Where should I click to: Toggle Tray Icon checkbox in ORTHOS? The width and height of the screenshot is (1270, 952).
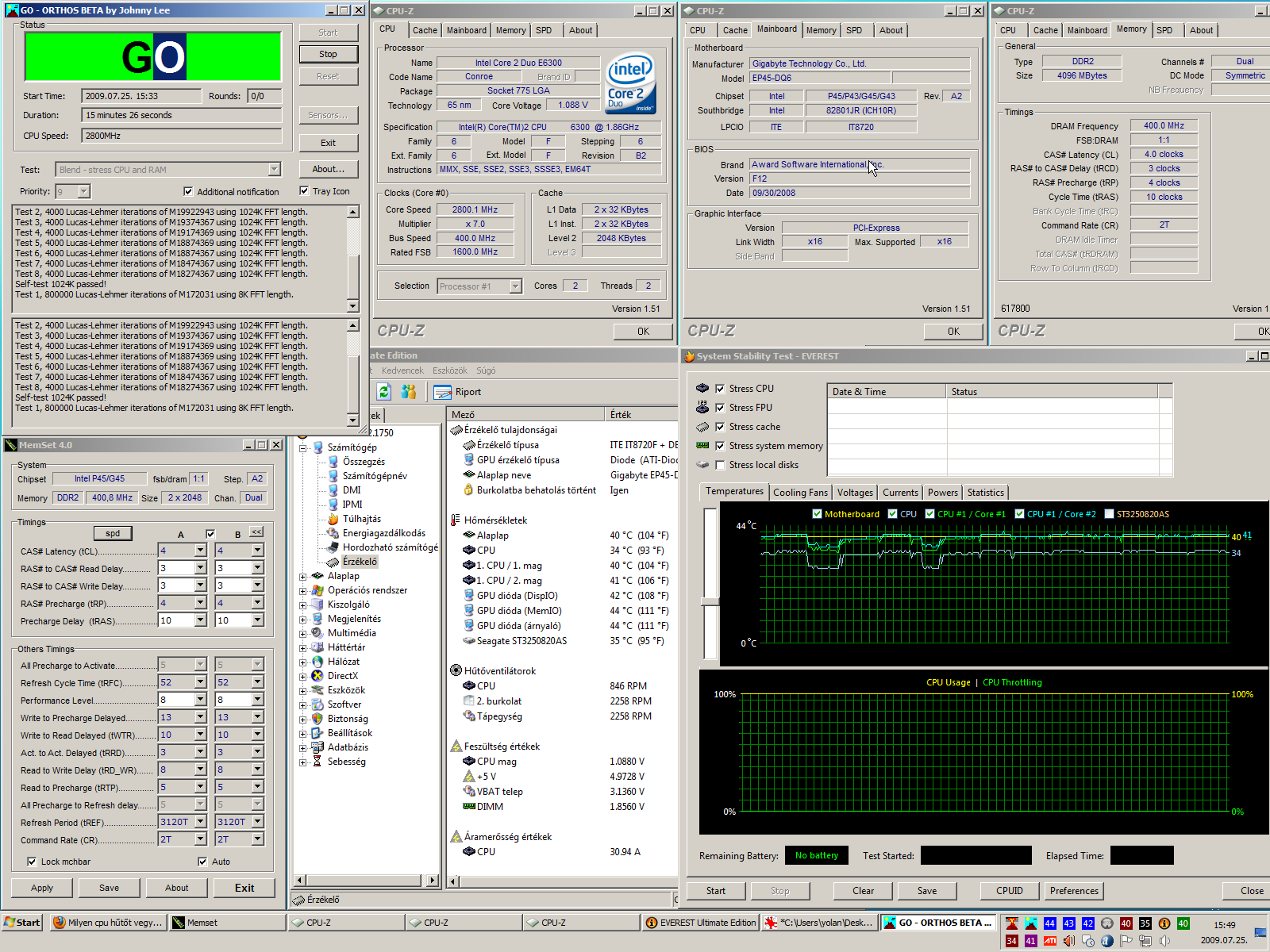304,191
